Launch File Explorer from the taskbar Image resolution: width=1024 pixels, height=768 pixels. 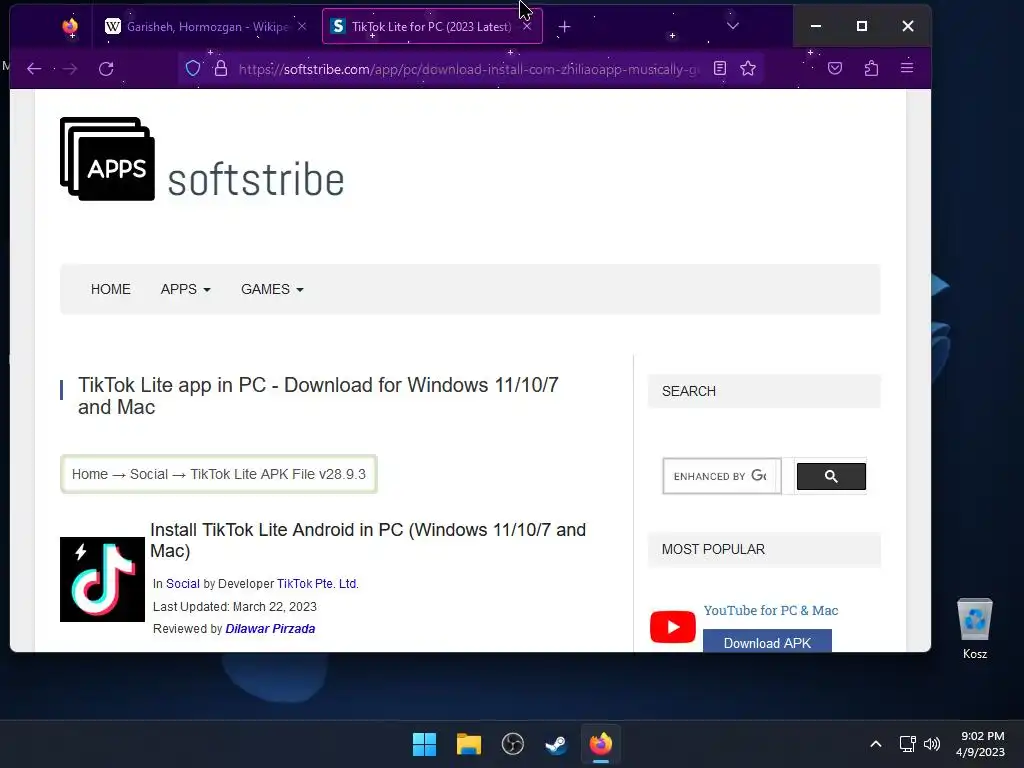coord(469,744)
